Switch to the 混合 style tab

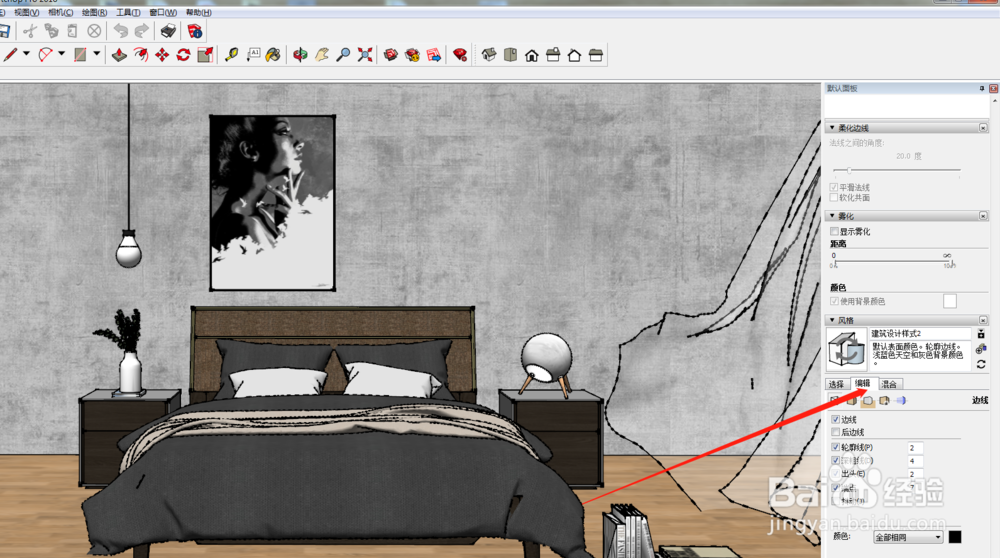(x=889, y=384)
